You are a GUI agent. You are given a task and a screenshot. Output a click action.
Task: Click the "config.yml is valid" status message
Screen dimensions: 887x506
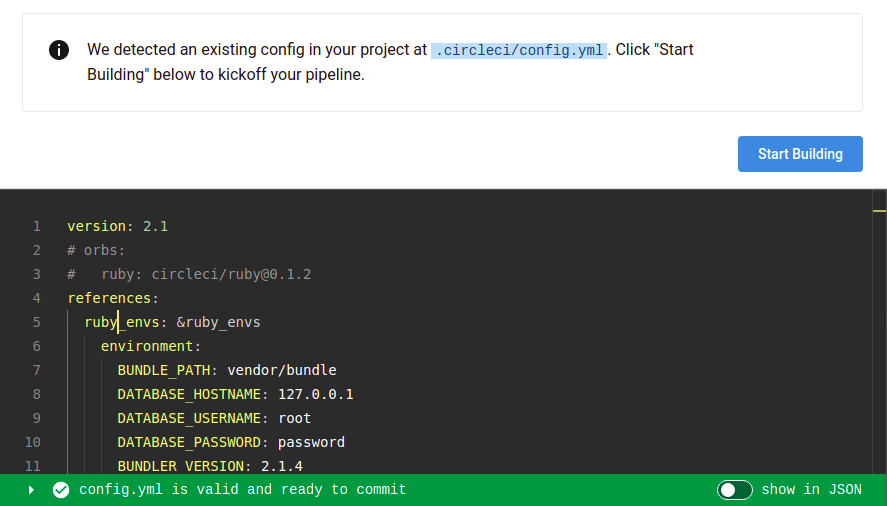pyautogui.click(x=242, y=490)
